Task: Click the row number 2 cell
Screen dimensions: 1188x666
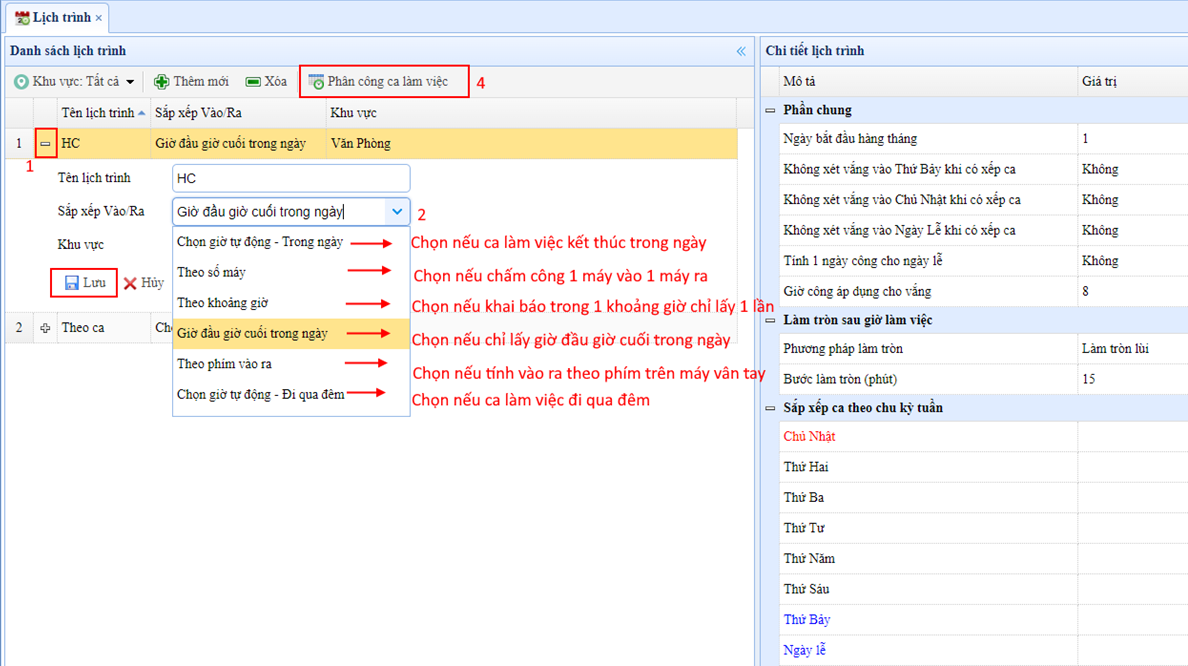Action: (x=19, y=328)
